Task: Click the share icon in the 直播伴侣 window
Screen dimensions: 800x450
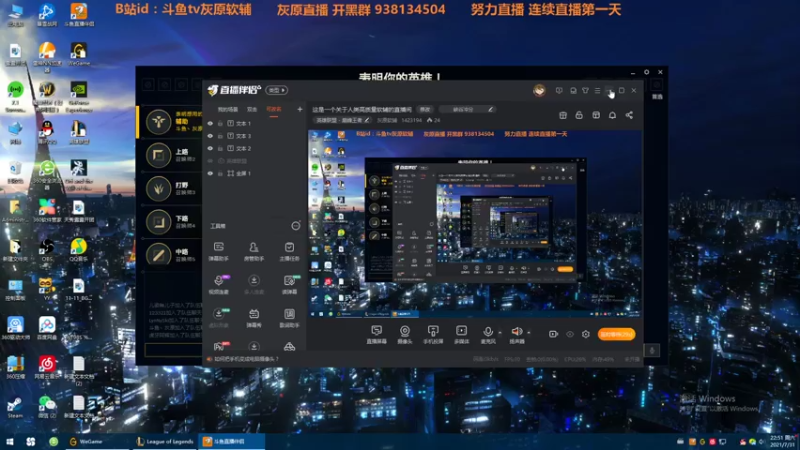Action: (x=629, y=115)
